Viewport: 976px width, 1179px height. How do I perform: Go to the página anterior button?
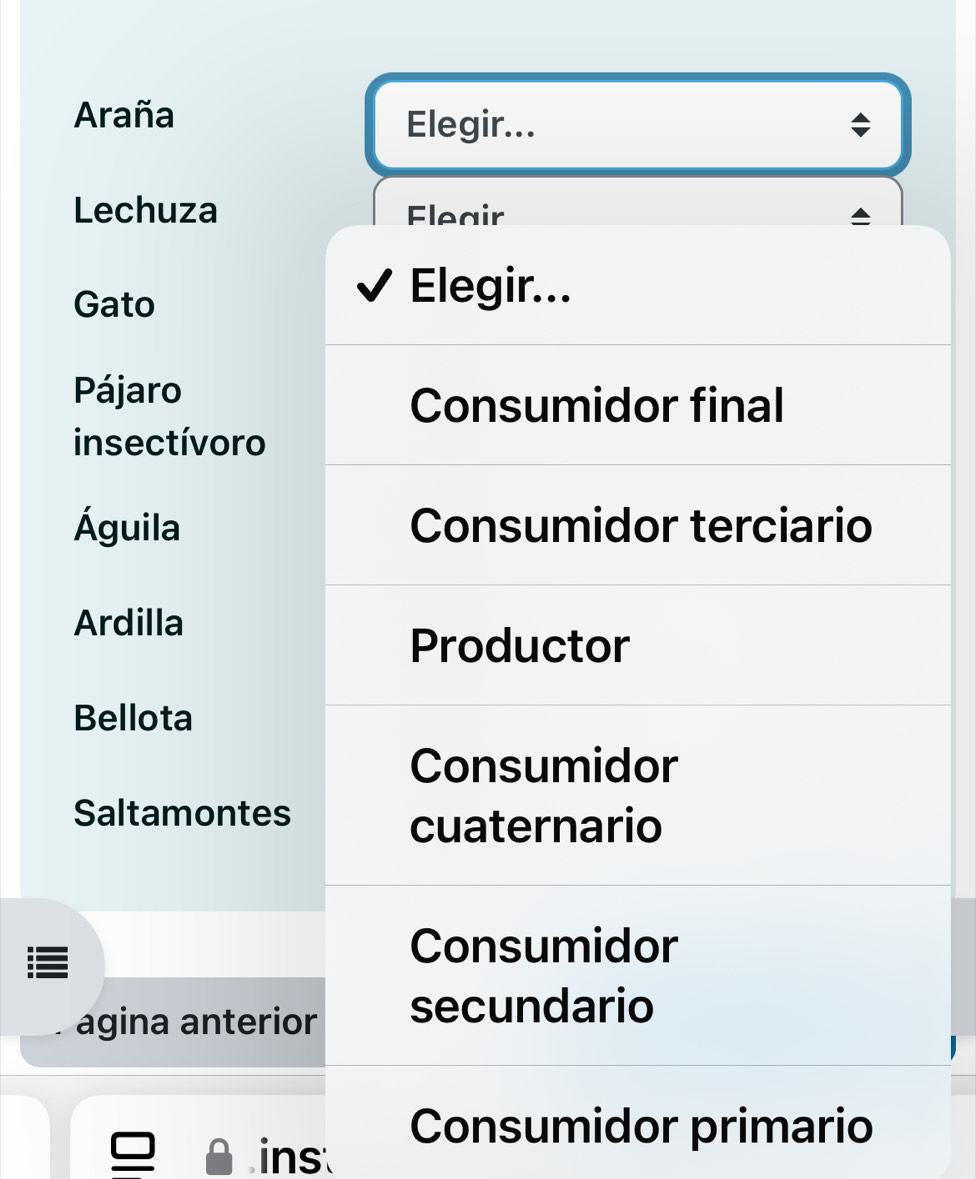coord(173,1022)
